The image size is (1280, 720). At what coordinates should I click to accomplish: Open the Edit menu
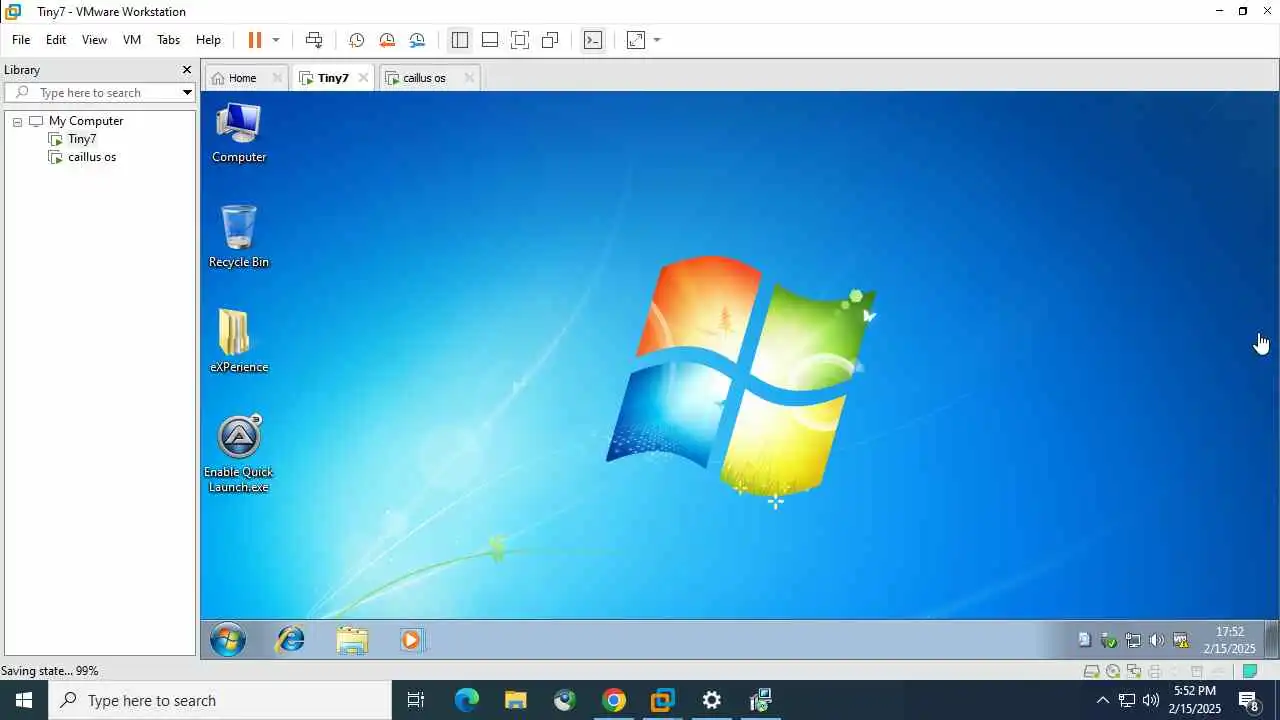(x=56, y=40)
